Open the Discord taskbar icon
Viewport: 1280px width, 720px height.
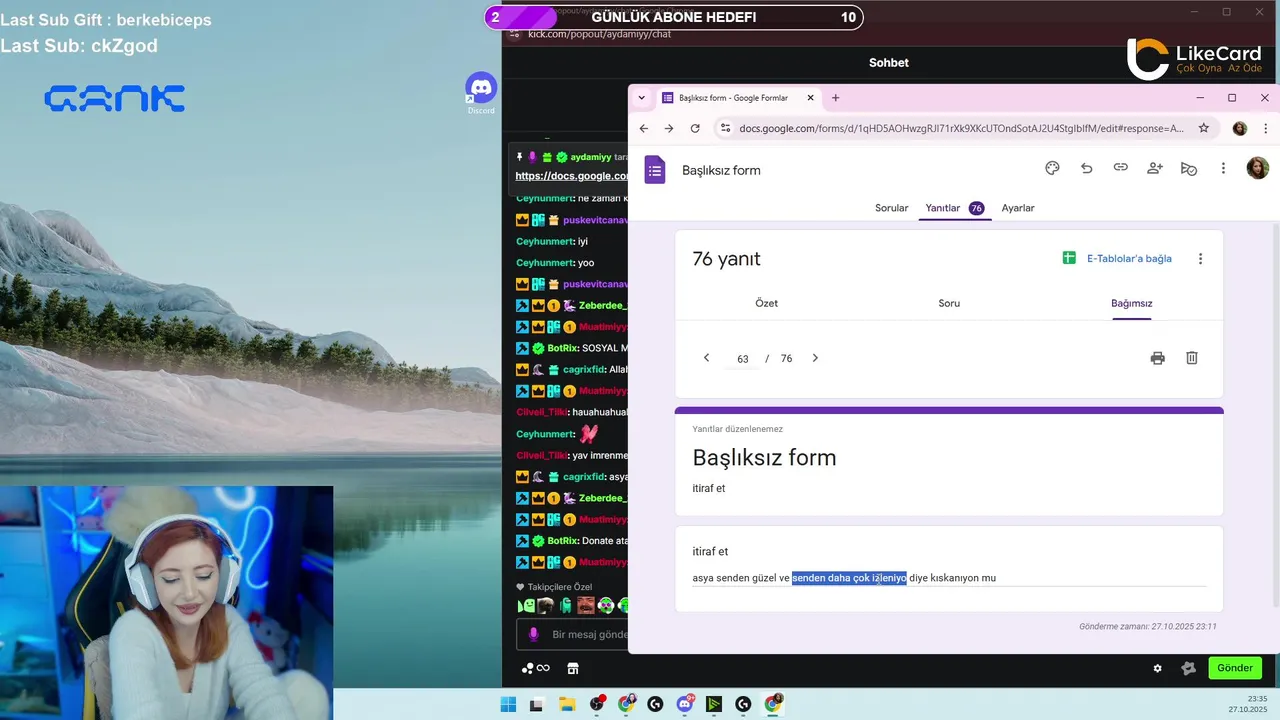pos(685,704)
